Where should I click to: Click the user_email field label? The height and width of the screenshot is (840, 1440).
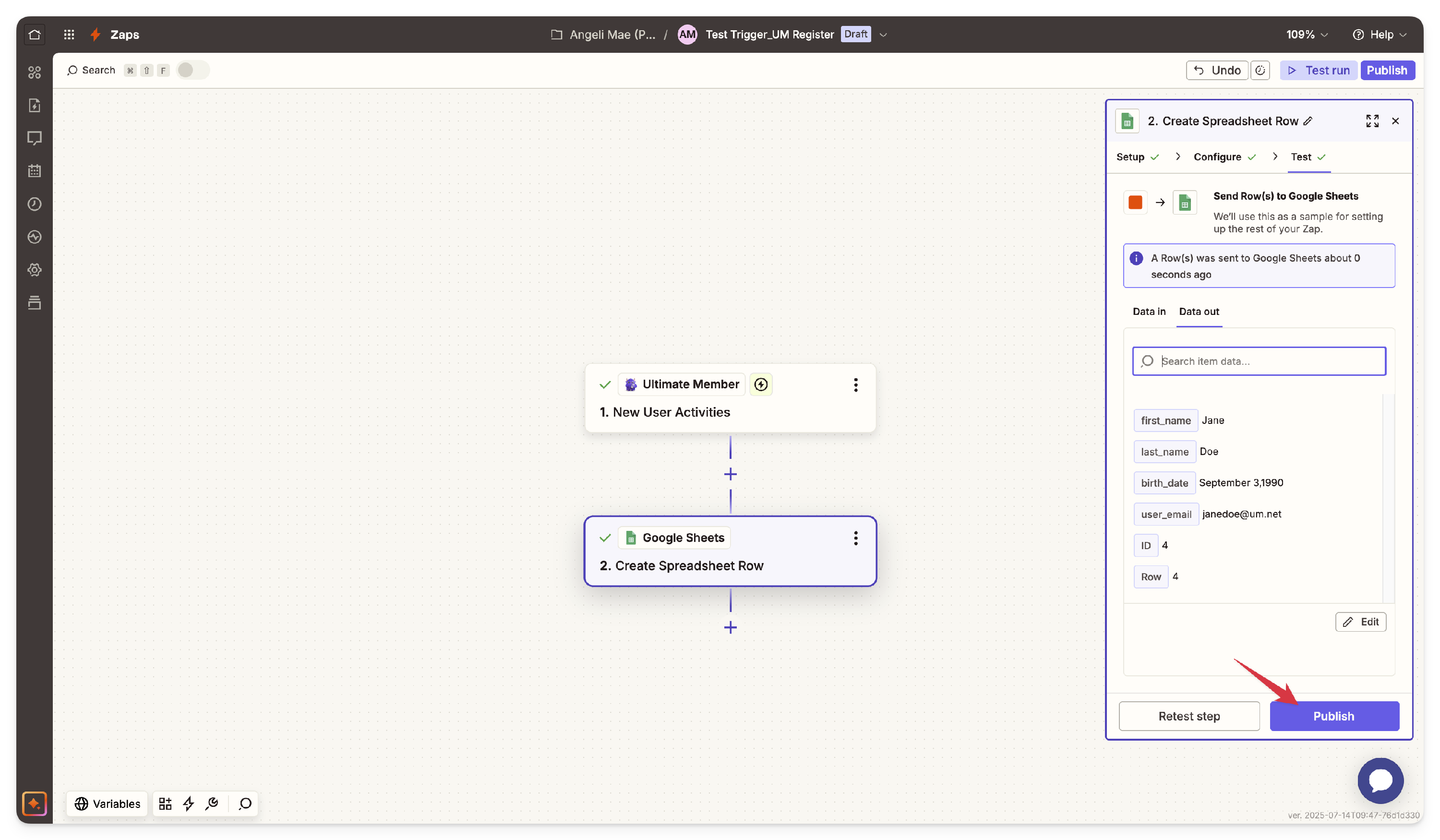1166,514
